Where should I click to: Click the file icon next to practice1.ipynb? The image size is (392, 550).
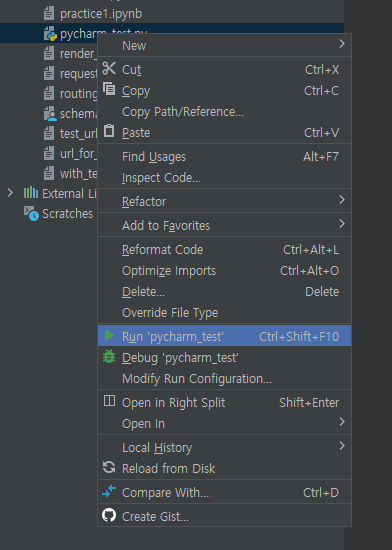49,14
